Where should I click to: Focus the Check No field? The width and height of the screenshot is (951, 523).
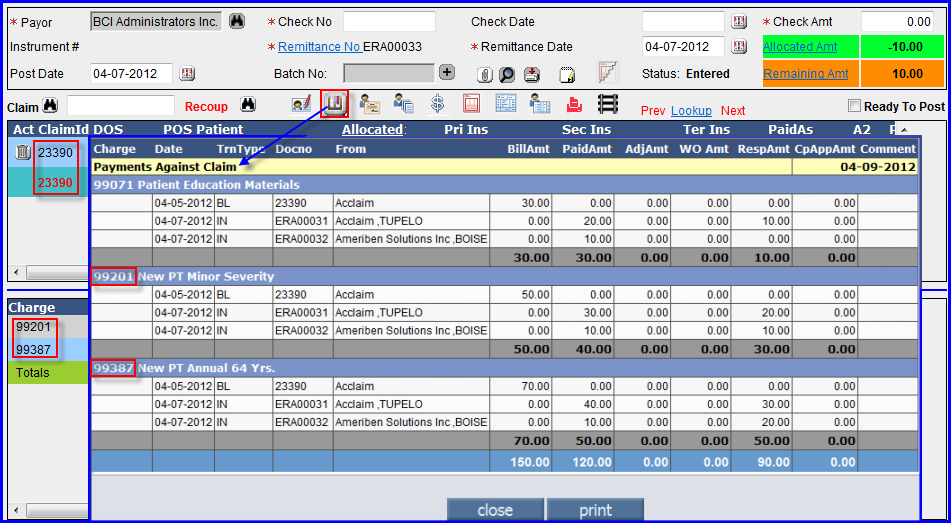389,21
